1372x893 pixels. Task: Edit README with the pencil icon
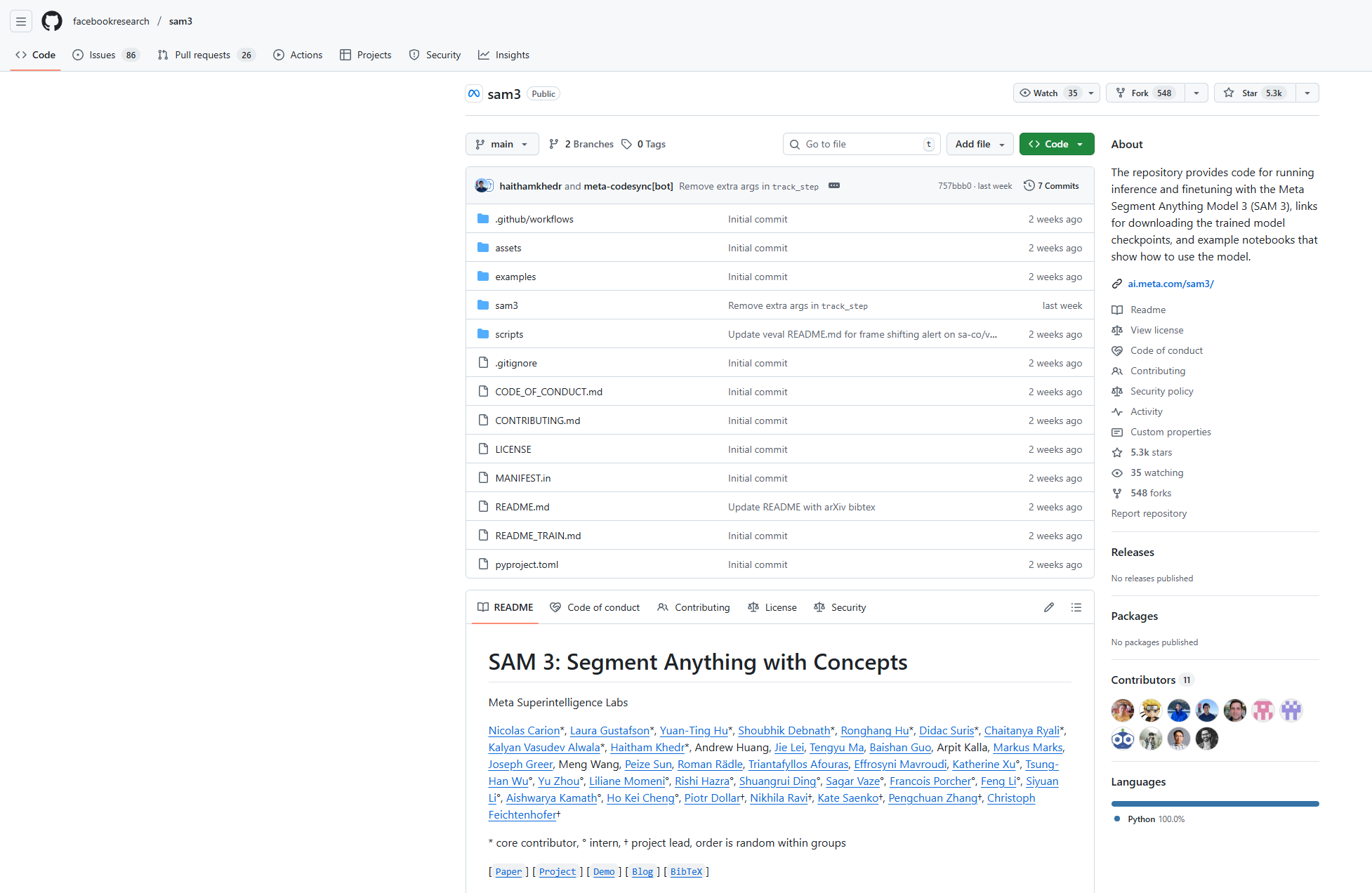click(x=1048, y=607)
